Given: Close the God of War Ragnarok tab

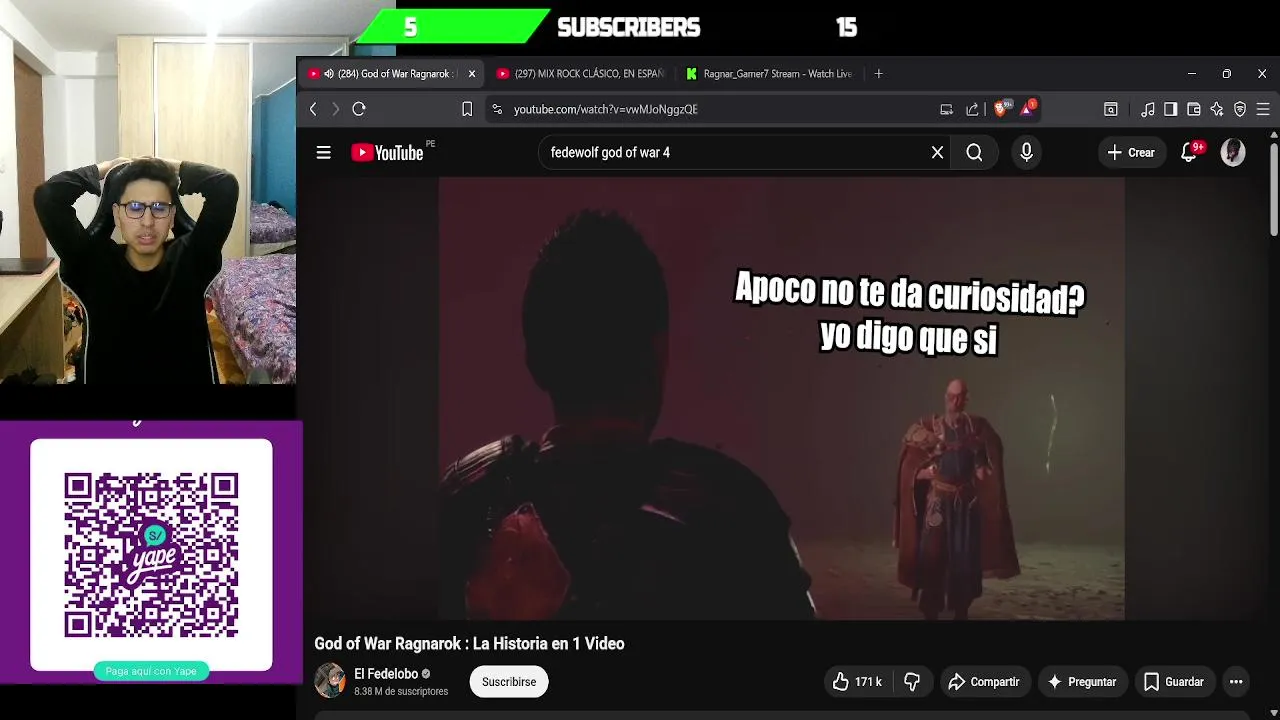Looking at the screenshot, I should pos(472,74).
